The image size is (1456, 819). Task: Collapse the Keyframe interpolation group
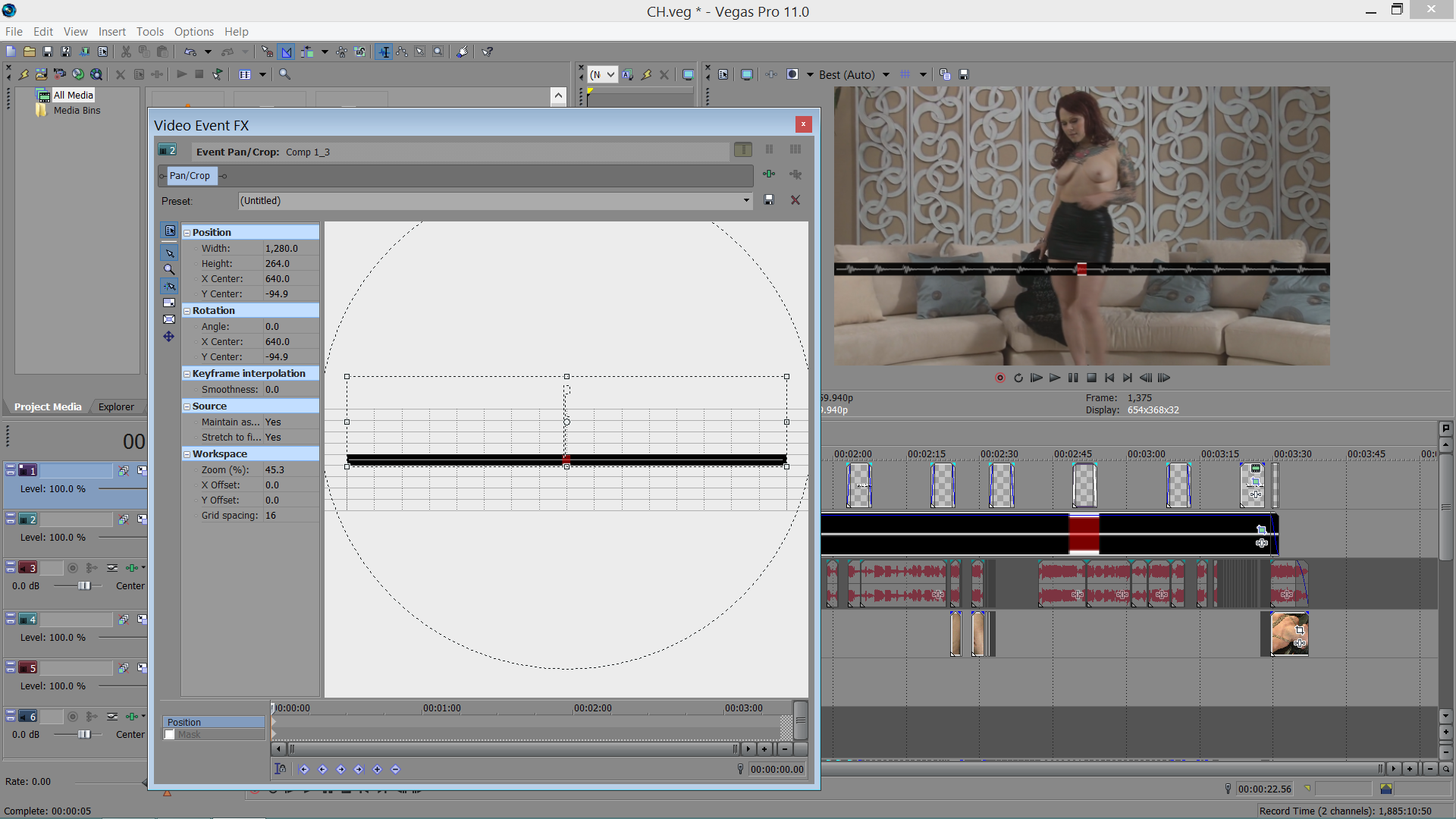[x=187, y=374]
